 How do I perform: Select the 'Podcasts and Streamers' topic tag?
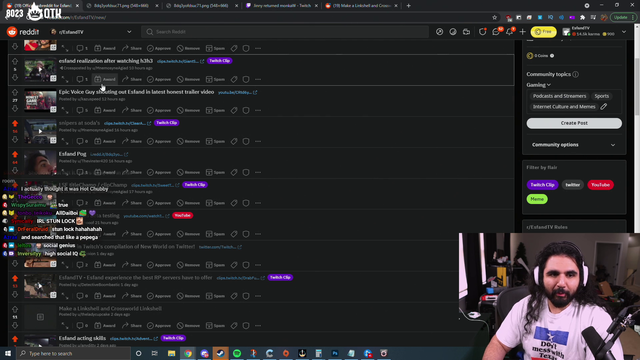(x=559, y=96)
